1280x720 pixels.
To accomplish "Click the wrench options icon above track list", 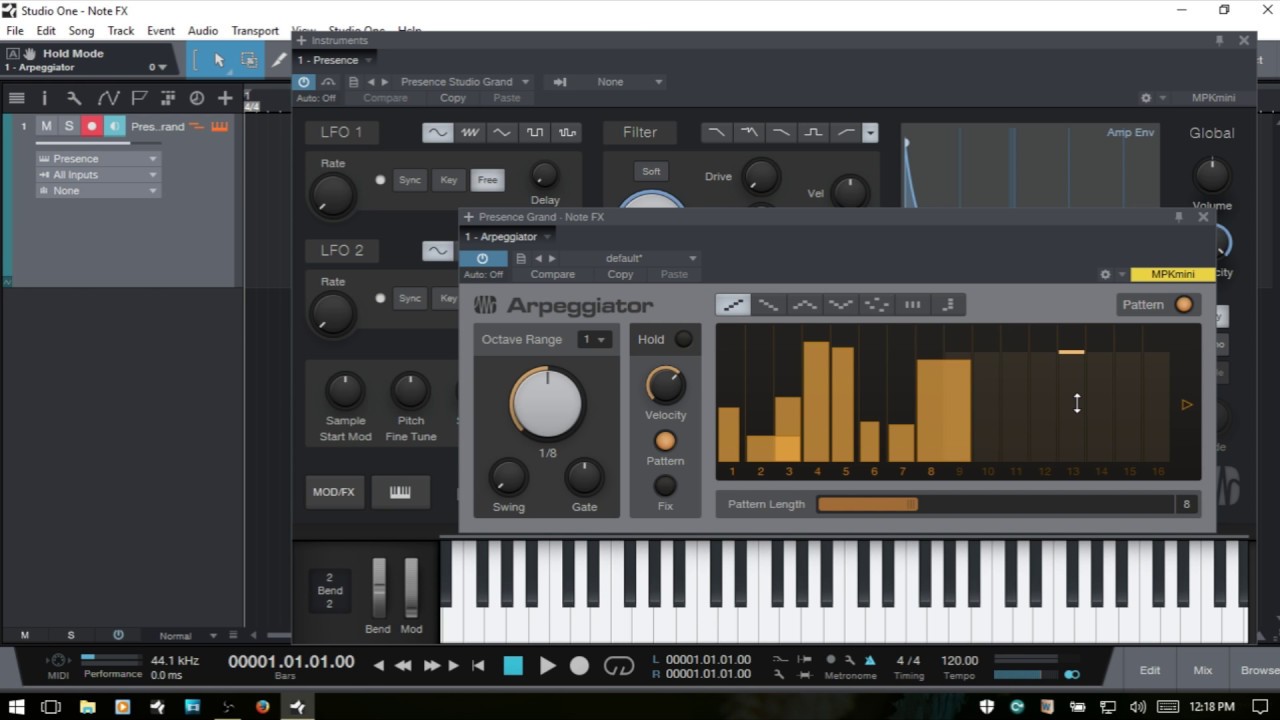I will click(x=74, y=98).
